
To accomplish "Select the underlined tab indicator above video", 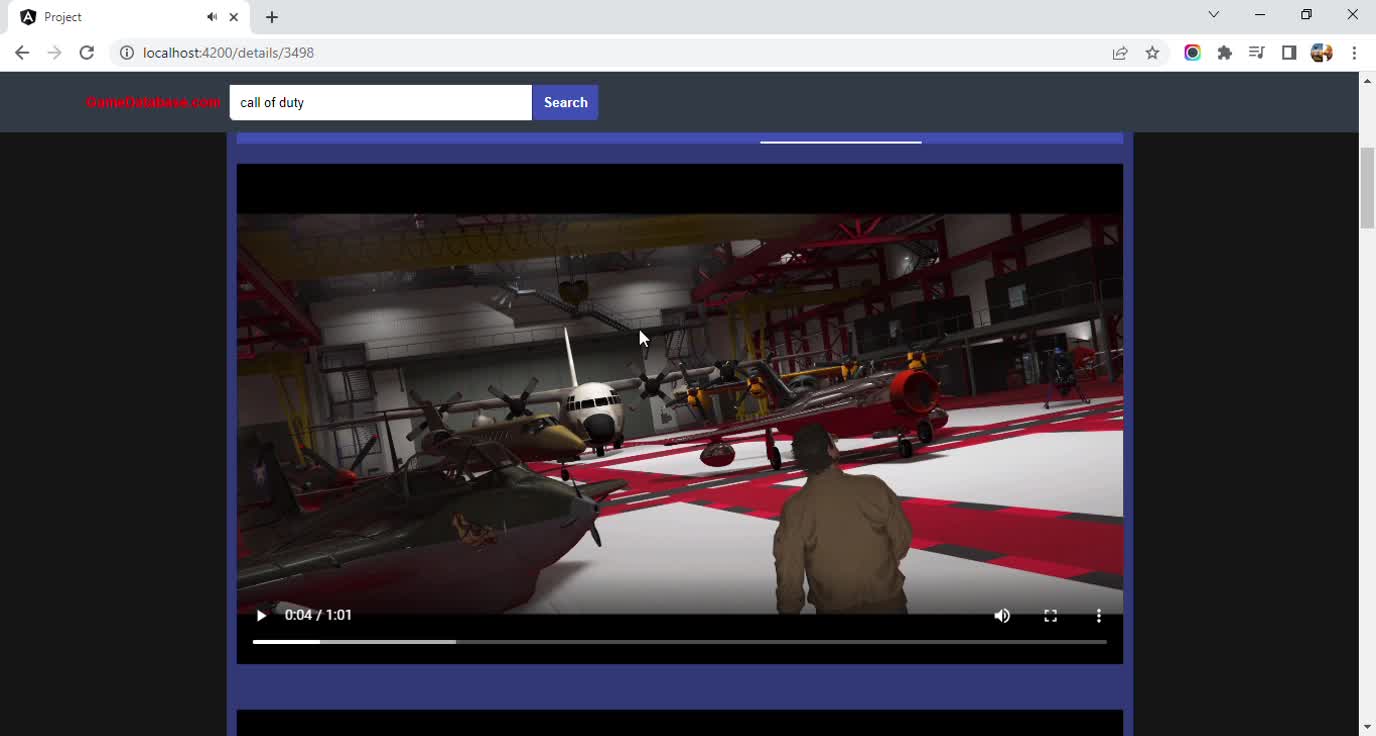I will click(x=840, y=142).
